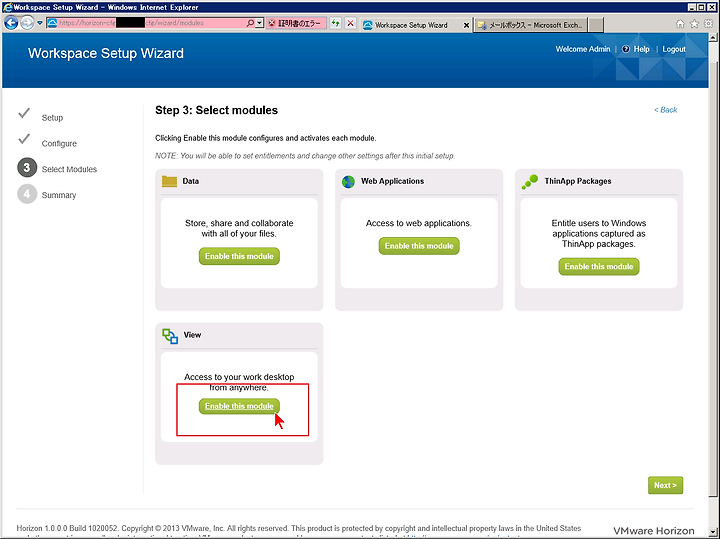Image resolution: width=720 pixels, height=539 pixels.
Task: Click the vertical scrollbar down arrow
Action: click(713, 532)
